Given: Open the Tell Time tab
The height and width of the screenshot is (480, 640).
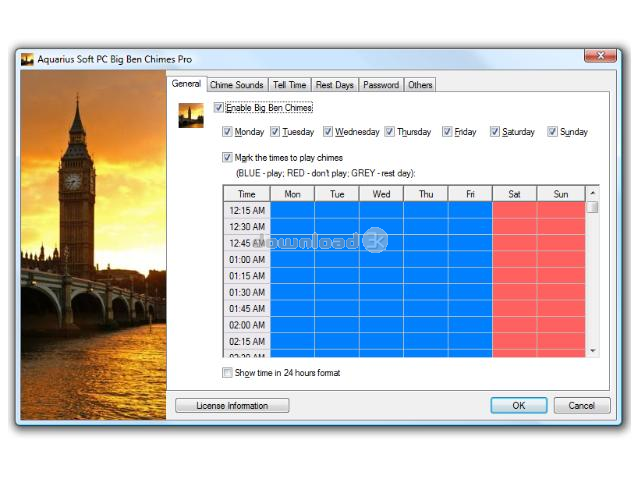Looking at the screenshot, I should pyautogui.click(x=289, y=85).
